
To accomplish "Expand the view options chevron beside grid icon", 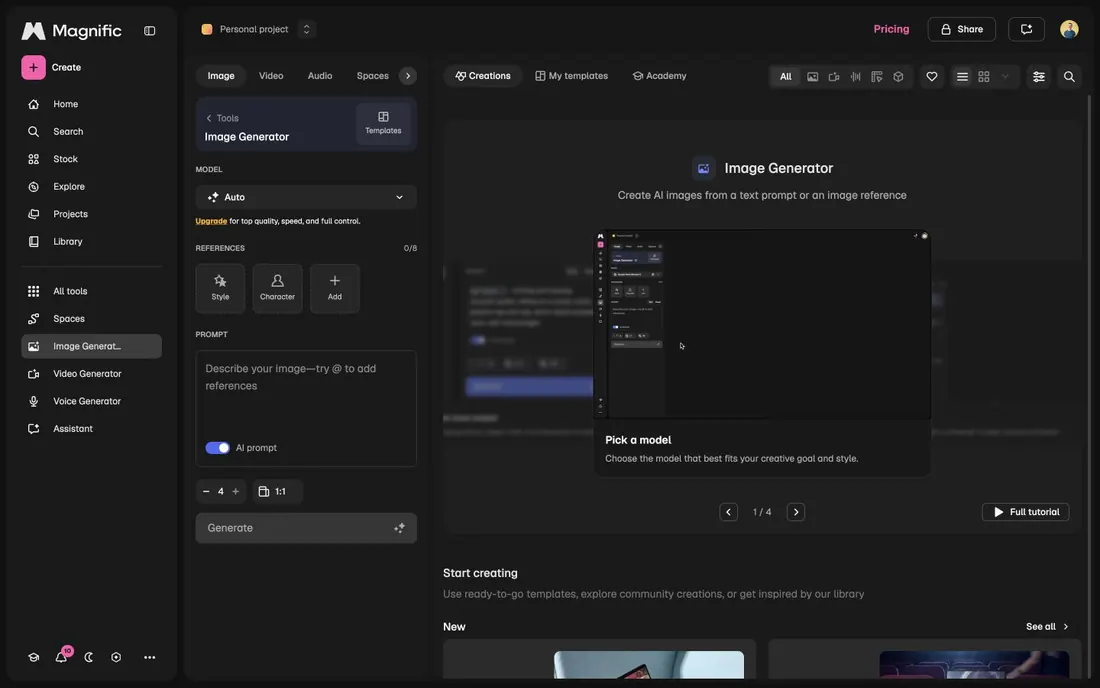I will (x=1005, y=76).
